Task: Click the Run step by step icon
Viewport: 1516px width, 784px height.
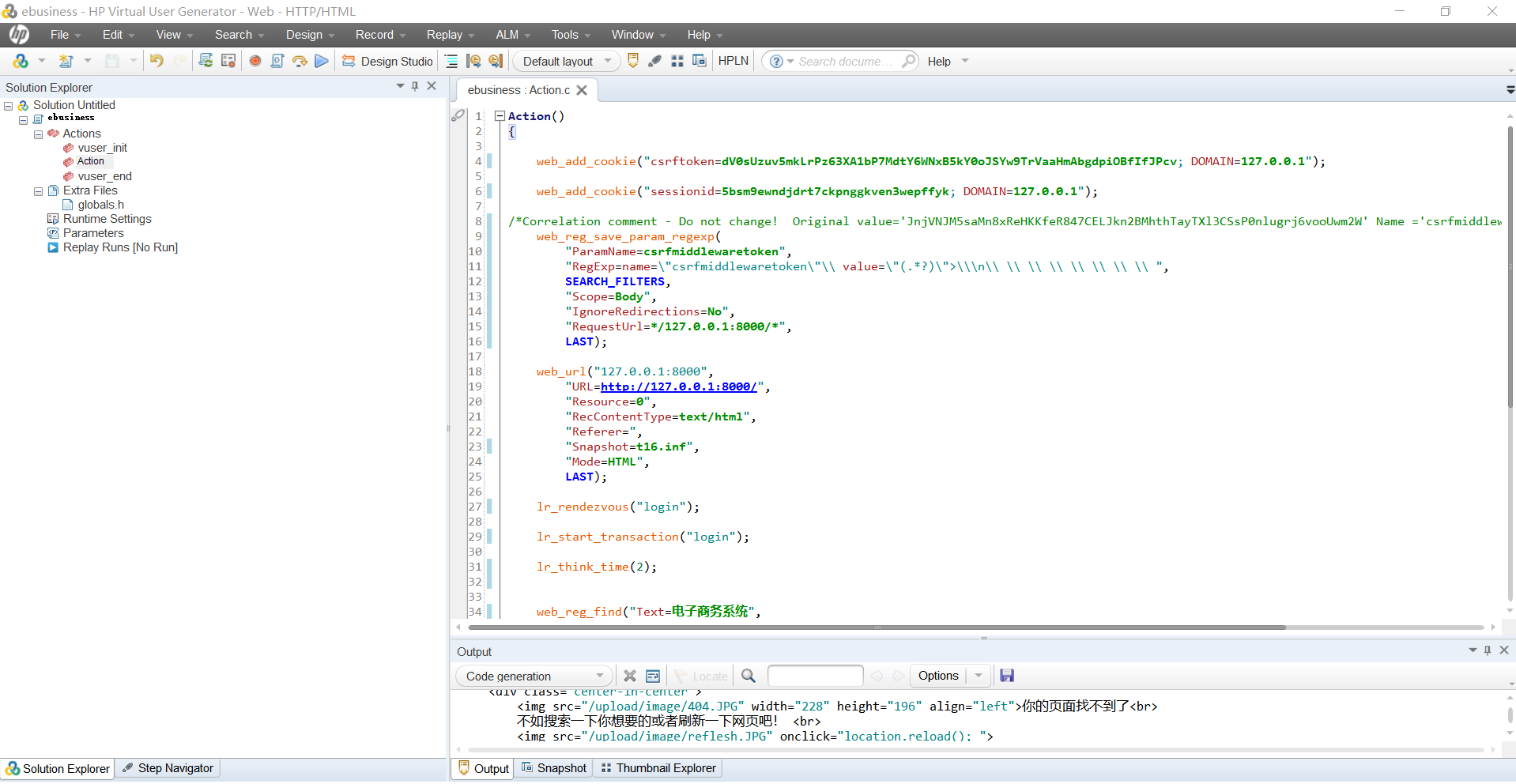Action: [300, 61]
